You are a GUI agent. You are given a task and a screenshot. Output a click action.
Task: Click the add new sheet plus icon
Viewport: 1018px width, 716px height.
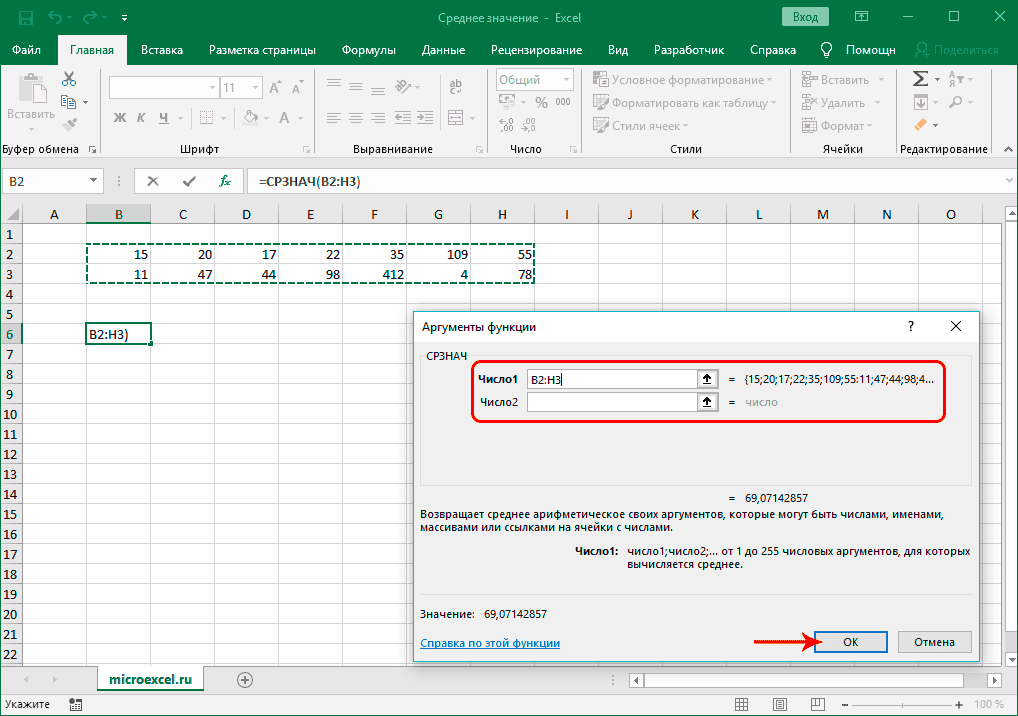(x=244, y=679)
